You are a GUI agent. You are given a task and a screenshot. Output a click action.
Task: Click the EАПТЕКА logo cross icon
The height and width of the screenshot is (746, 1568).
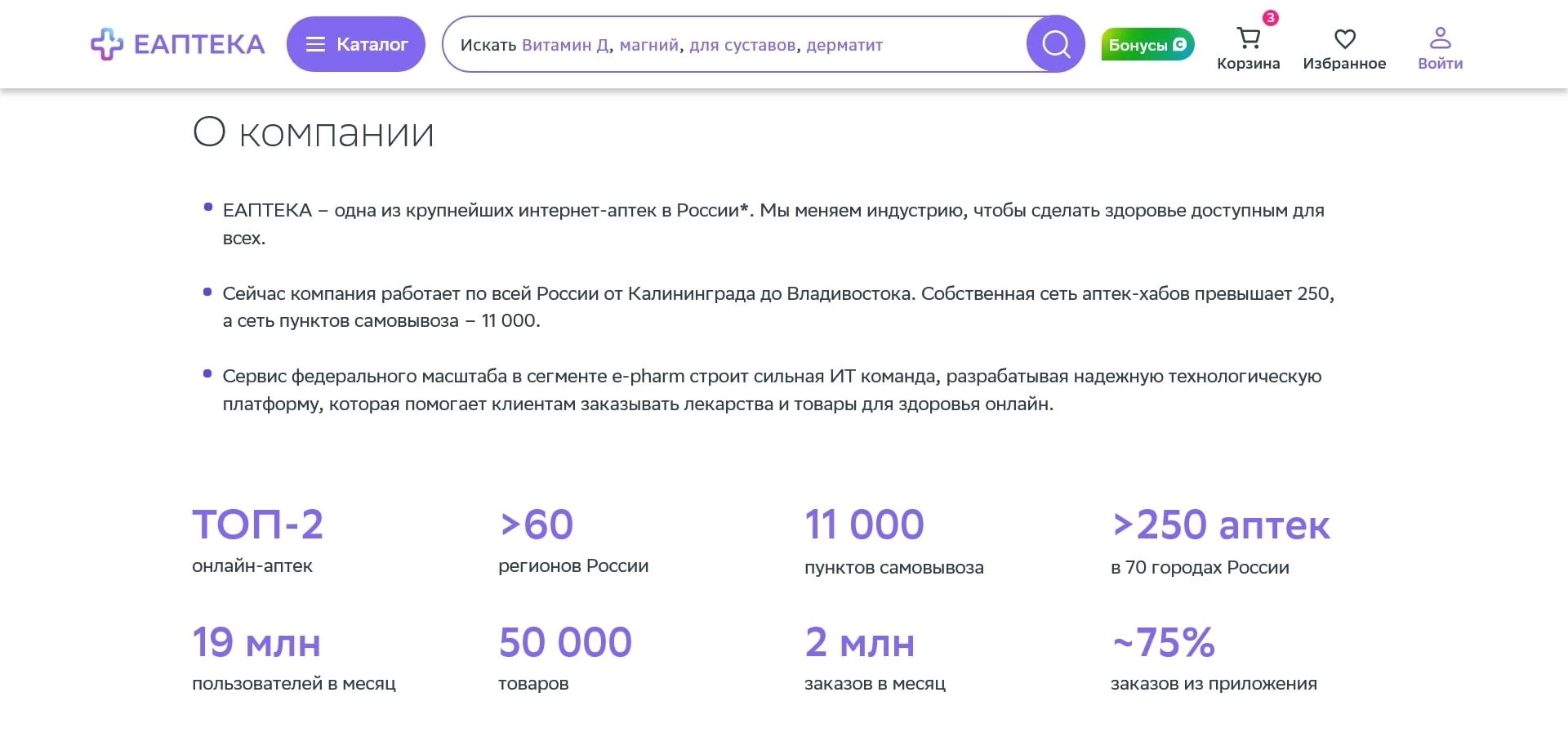(106, 43)
